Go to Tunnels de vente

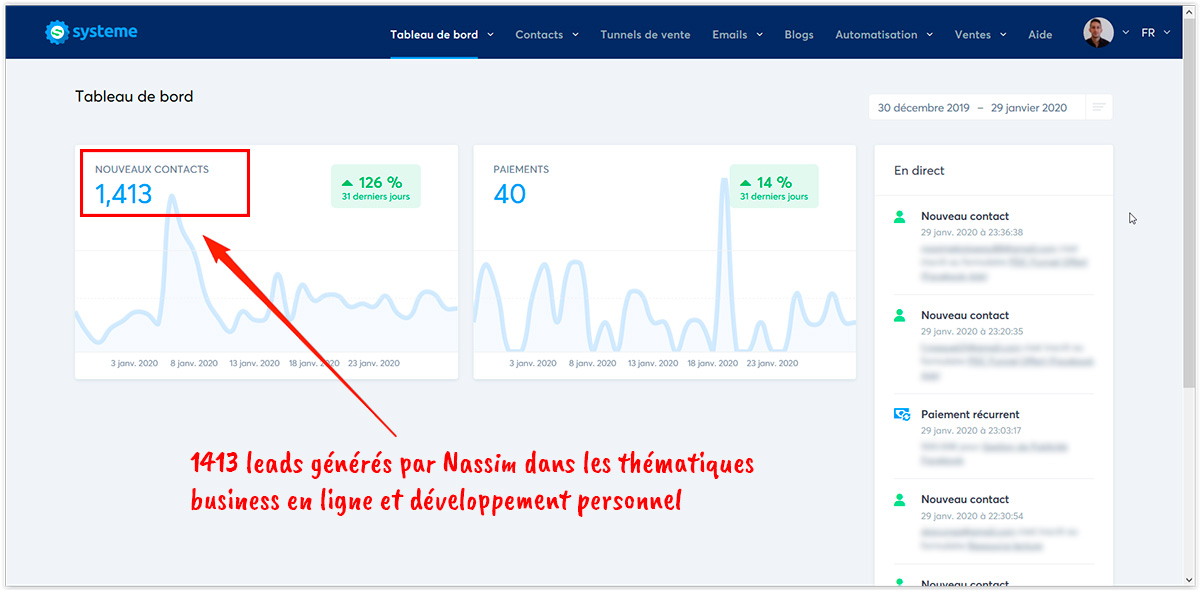click(645, 35)
